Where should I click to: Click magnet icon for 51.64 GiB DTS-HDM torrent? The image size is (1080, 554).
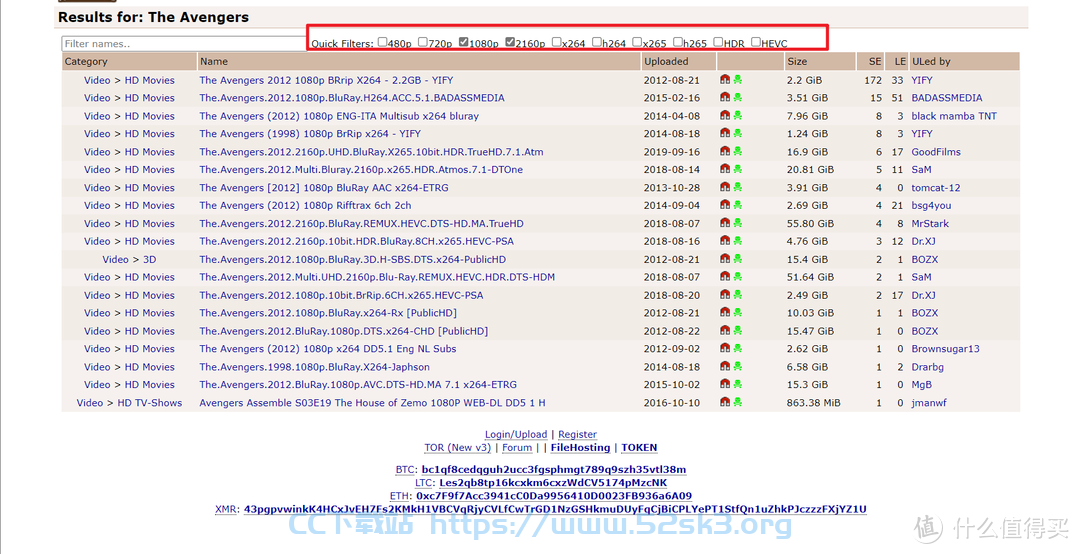tap(725, 276)
